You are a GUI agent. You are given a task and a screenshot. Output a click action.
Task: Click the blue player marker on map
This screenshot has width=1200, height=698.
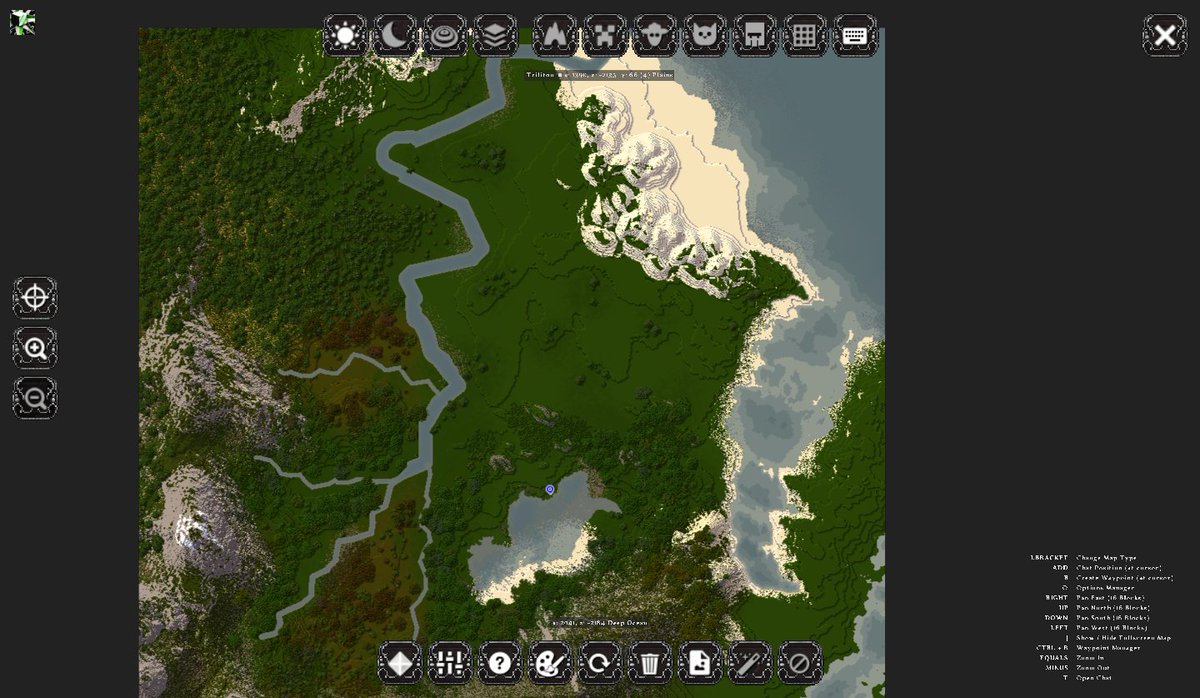[x=550, y=489]
